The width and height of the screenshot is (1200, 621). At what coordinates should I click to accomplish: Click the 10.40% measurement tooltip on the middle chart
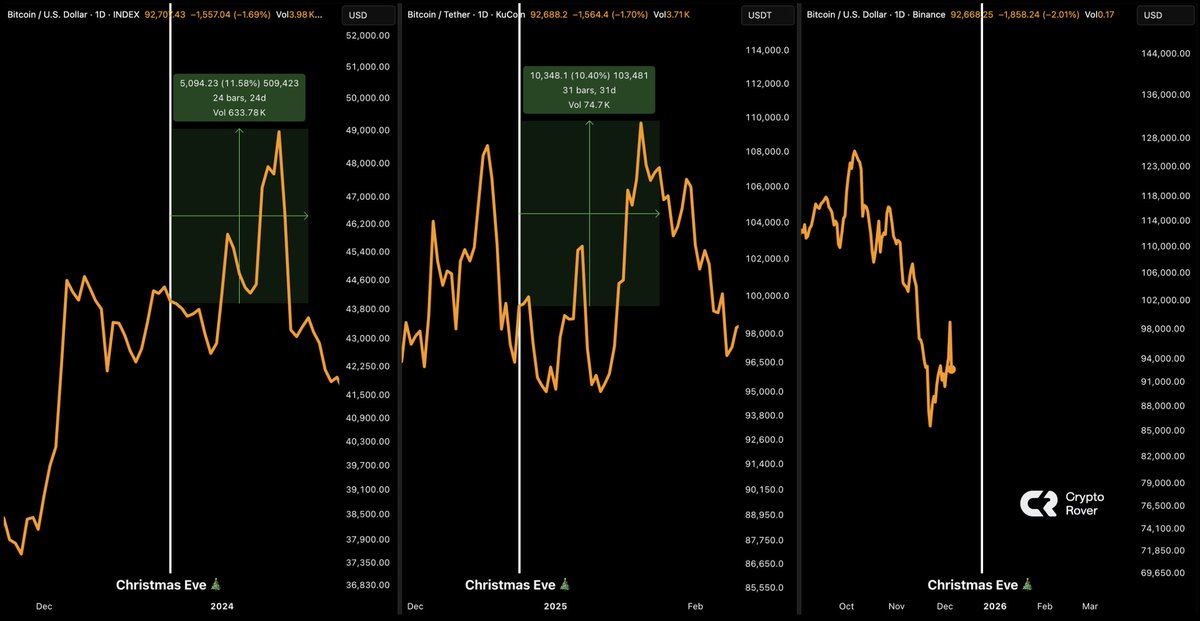589,90
